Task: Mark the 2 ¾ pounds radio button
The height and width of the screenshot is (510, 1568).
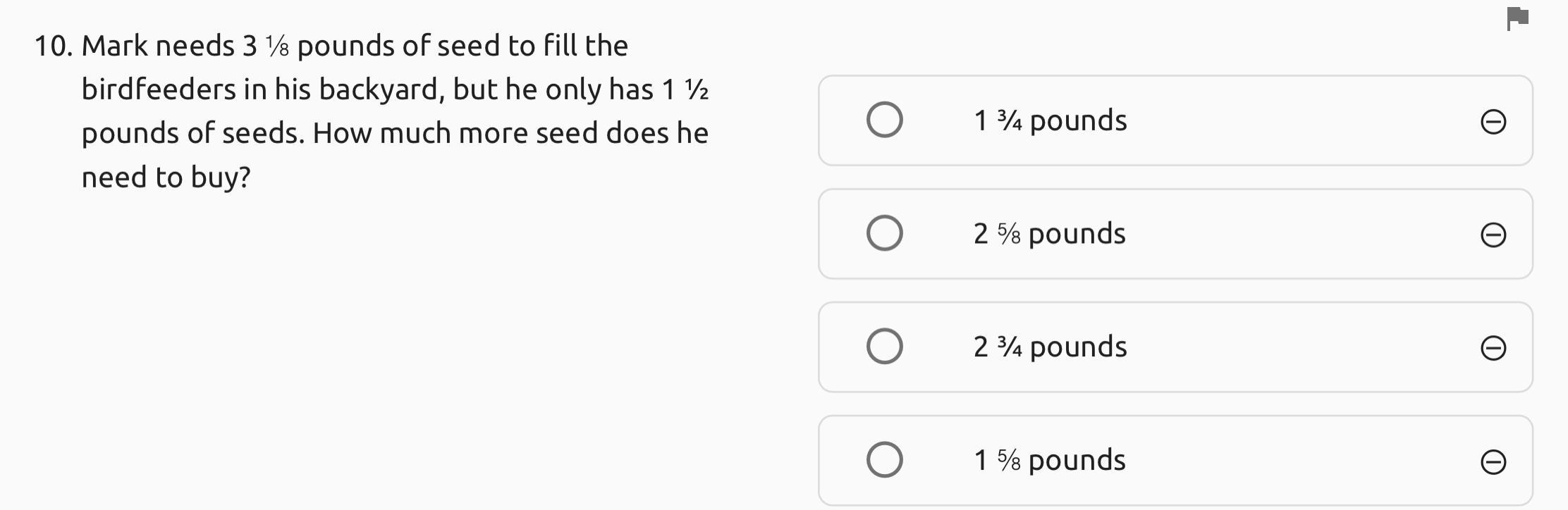Action: click(x=884, y=347)
